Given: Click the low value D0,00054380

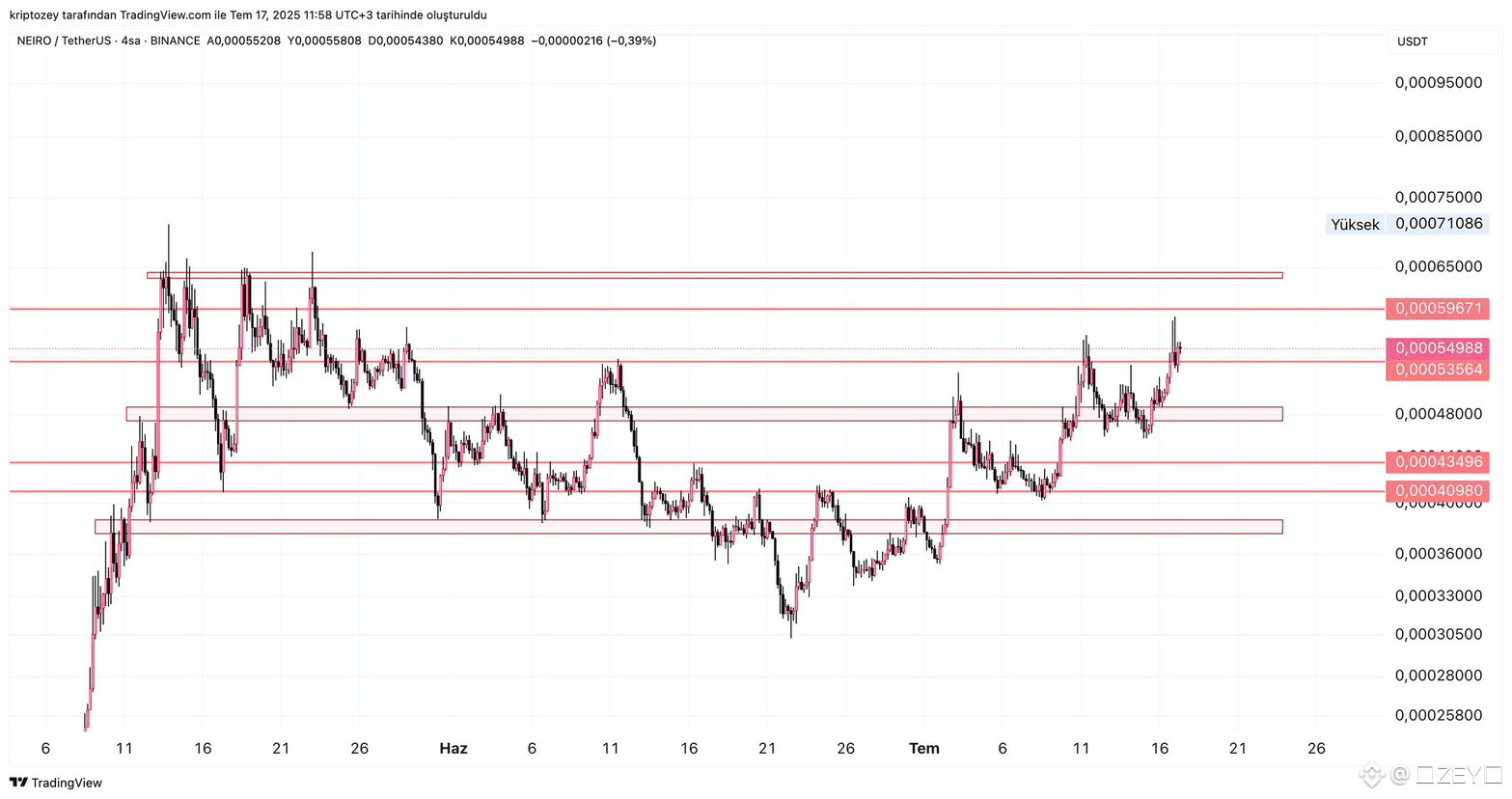Looking at the screenshot, I should click(x=405, y=41).
